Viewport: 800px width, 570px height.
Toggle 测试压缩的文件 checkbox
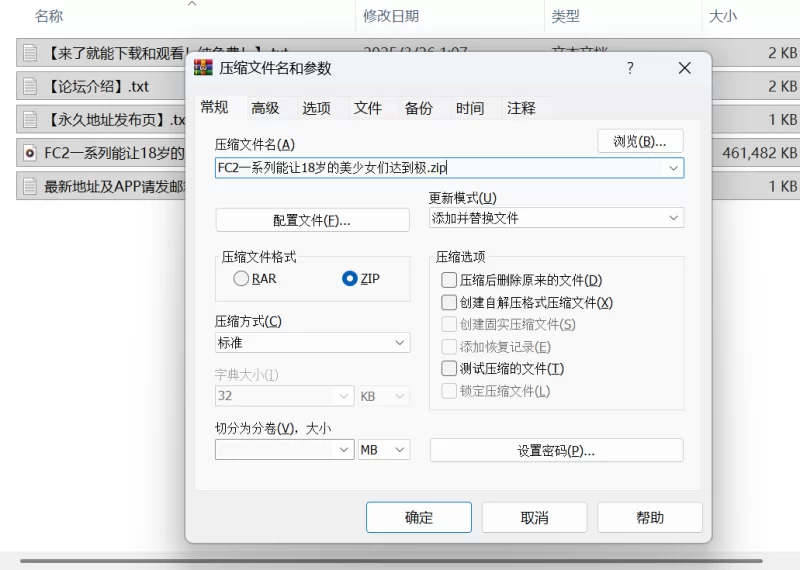coord(449,368)
